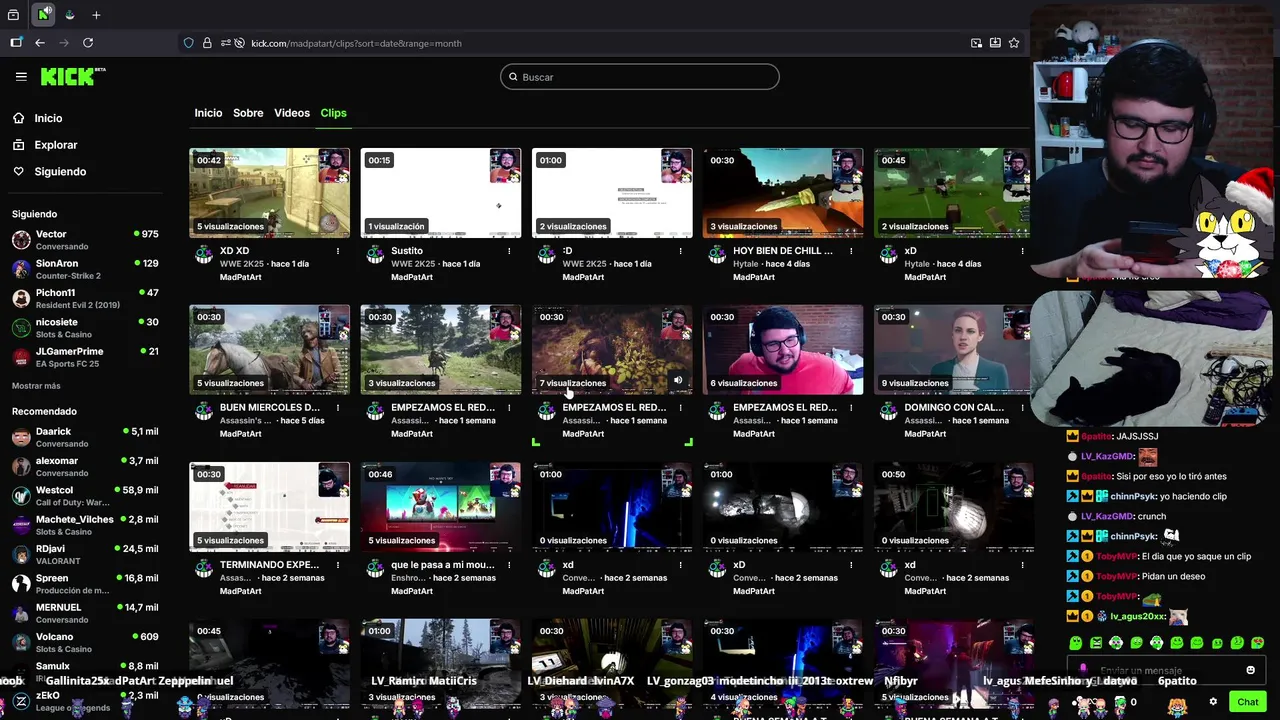Click the nicosiete channel row

(85, 327)
